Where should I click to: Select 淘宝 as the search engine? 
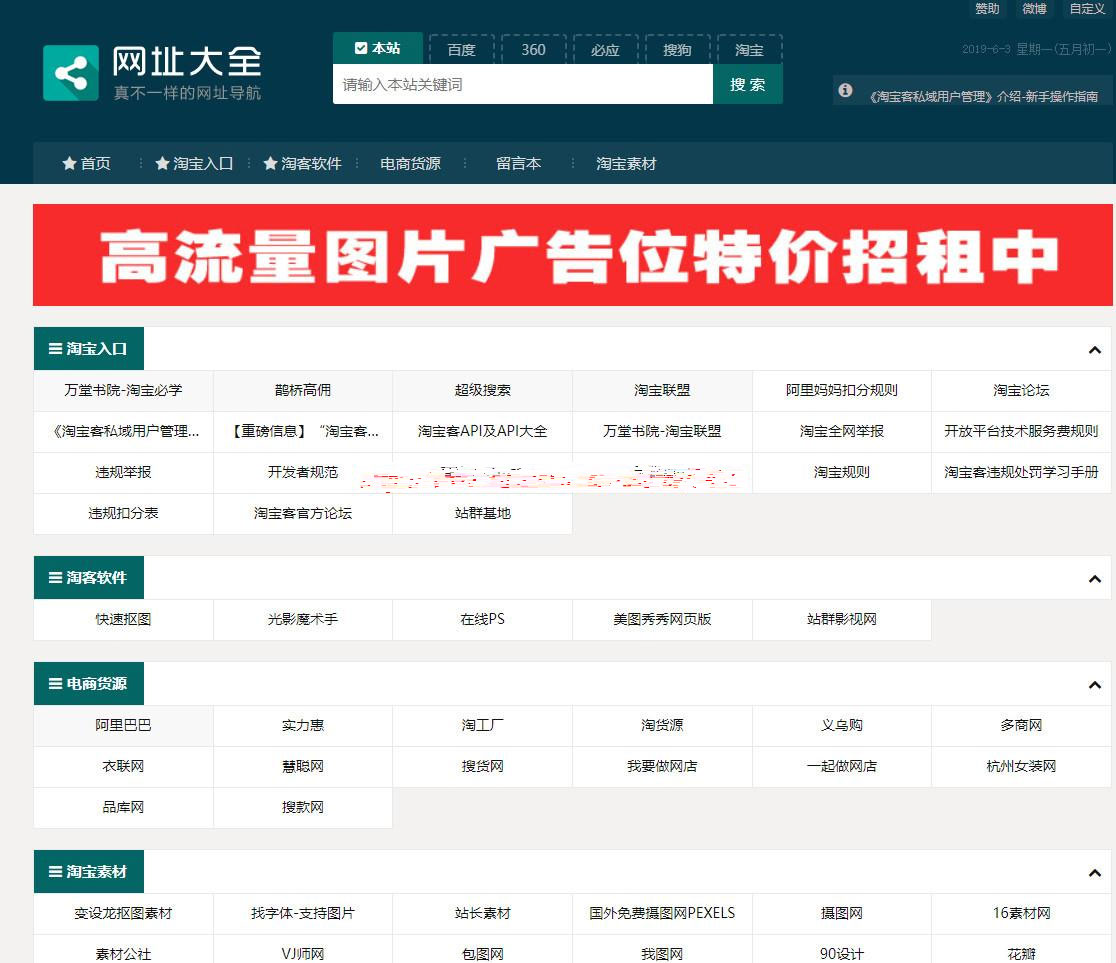pyautogui.click(x=749, y=49)
